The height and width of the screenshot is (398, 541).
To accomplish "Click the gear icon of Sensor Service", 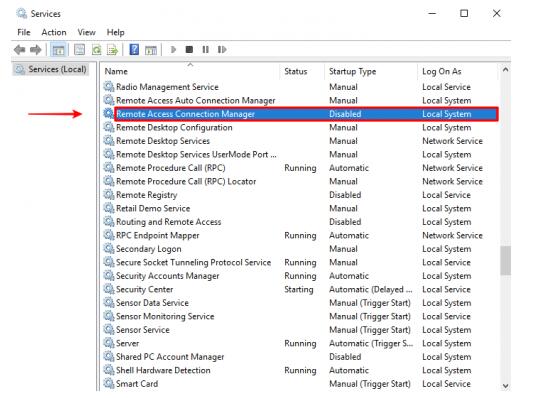I will 109,329.
